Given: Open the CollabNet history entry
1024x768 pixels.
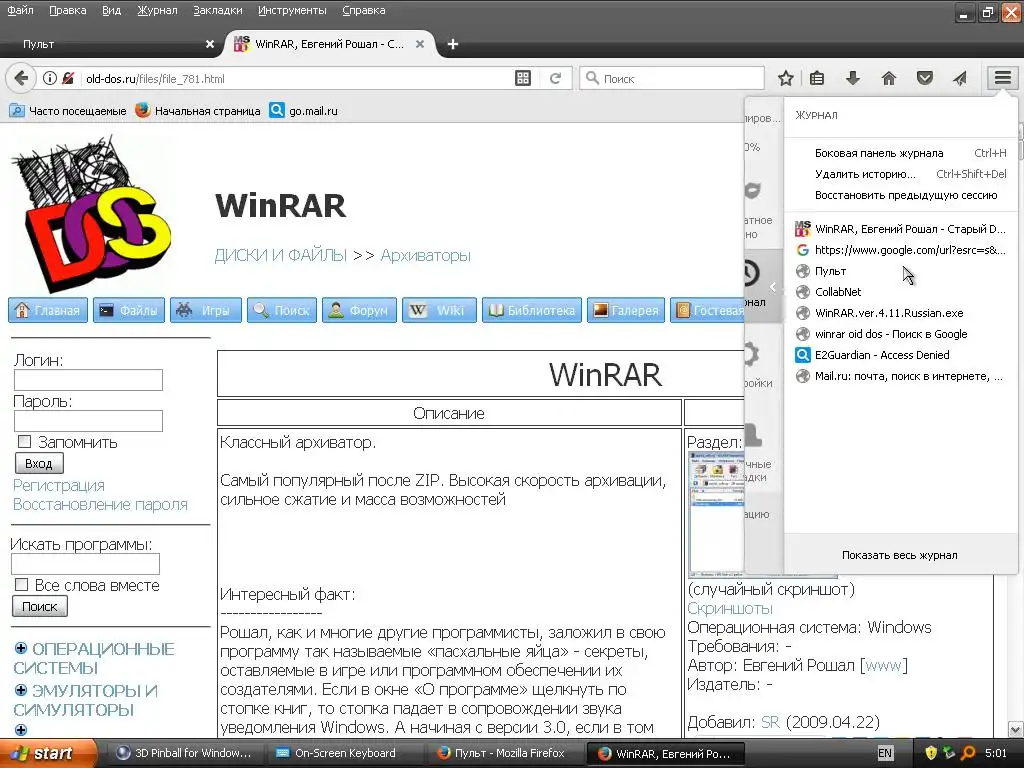Looking at the screenshot, I should click(x=901, y=291).
